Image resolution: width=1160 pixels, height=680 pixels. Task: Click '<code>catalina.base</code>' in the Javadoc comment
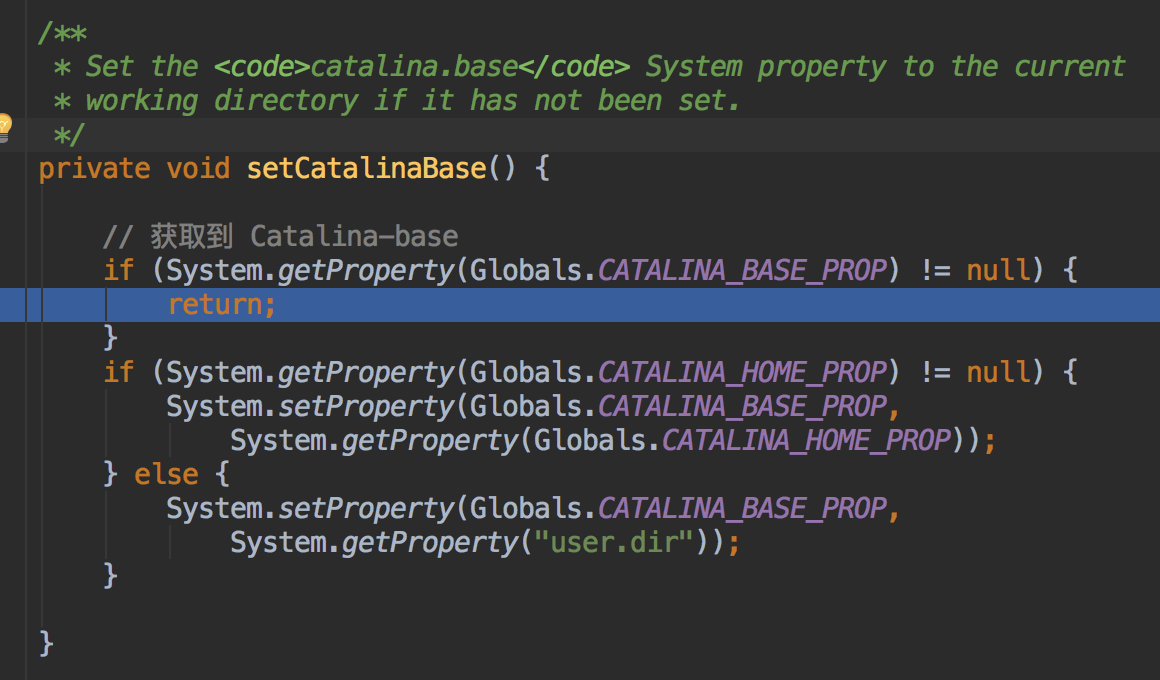click(422, 67)
